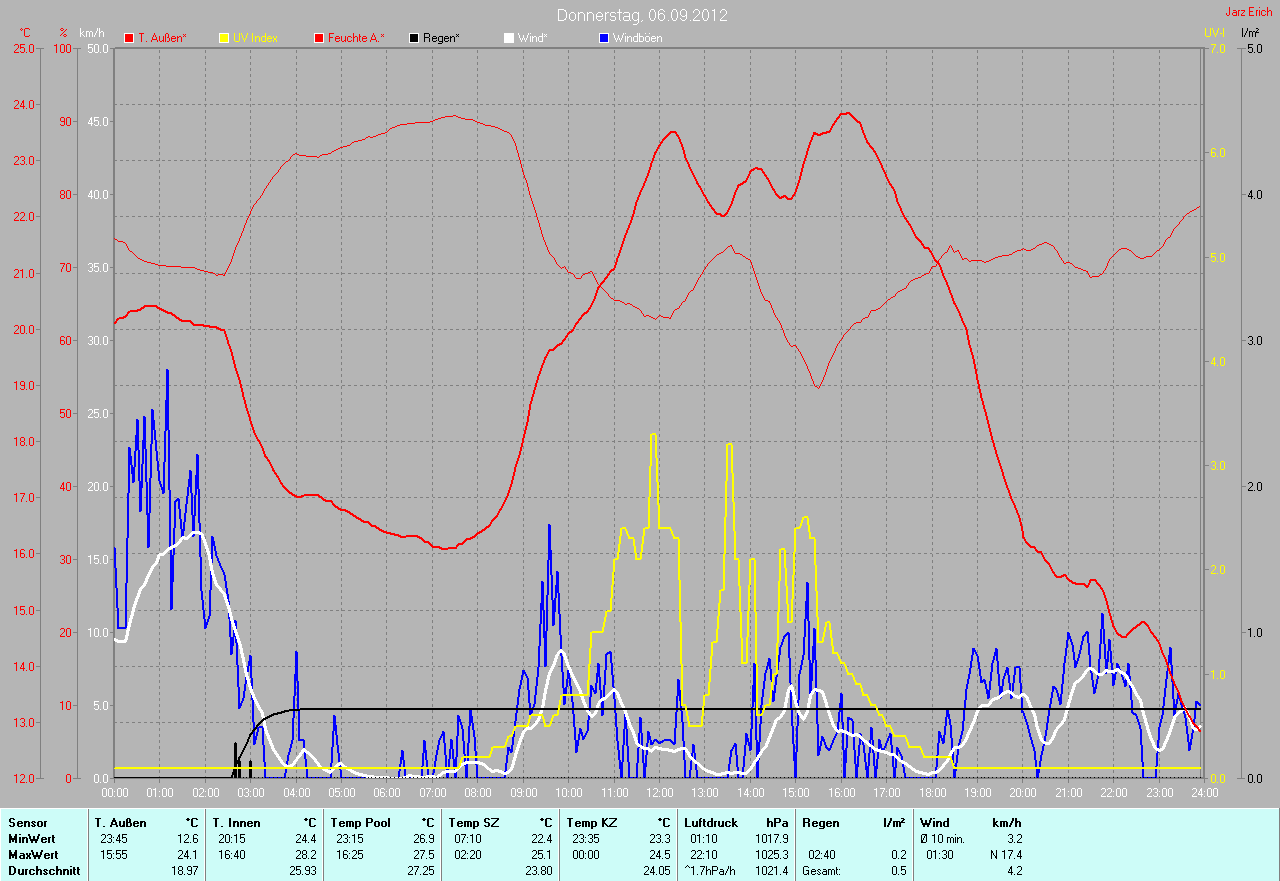Image resolution: width=1280 pixels, height=881 pixels.
Task: Click the Temp KZ minimum value '23.3'
Action: (660, 839)
